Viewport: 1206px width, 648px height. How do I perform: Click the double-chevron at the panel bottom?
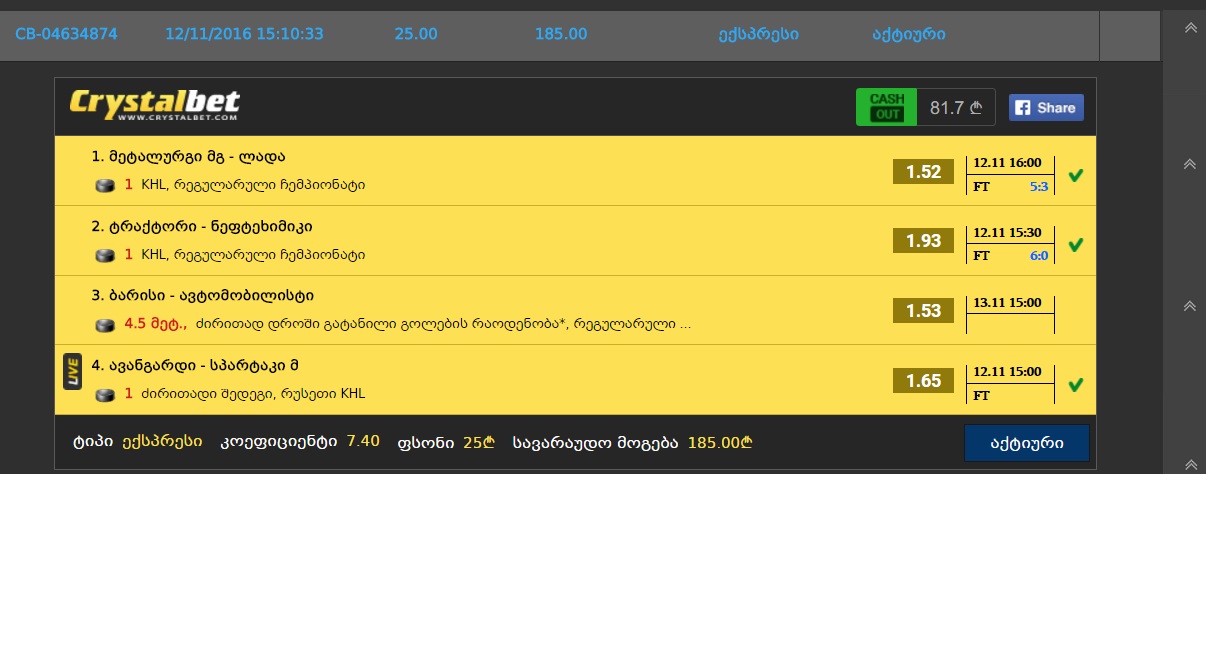(1190, 465)
